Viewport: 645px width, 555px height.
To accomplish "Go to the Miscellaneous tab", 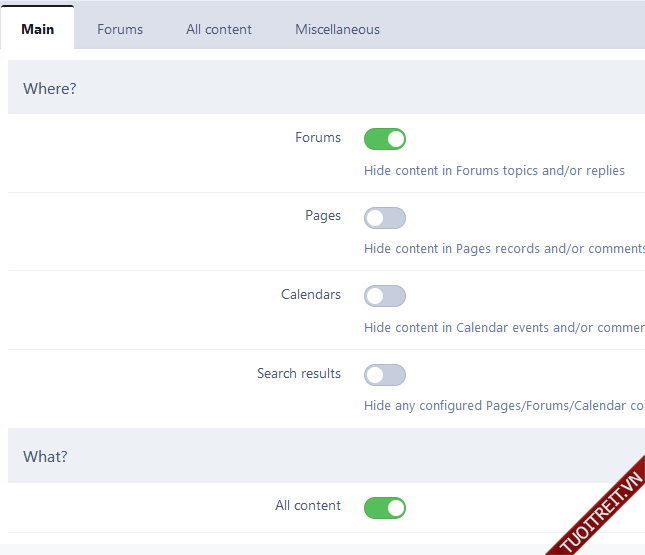I will click(337, 29).
